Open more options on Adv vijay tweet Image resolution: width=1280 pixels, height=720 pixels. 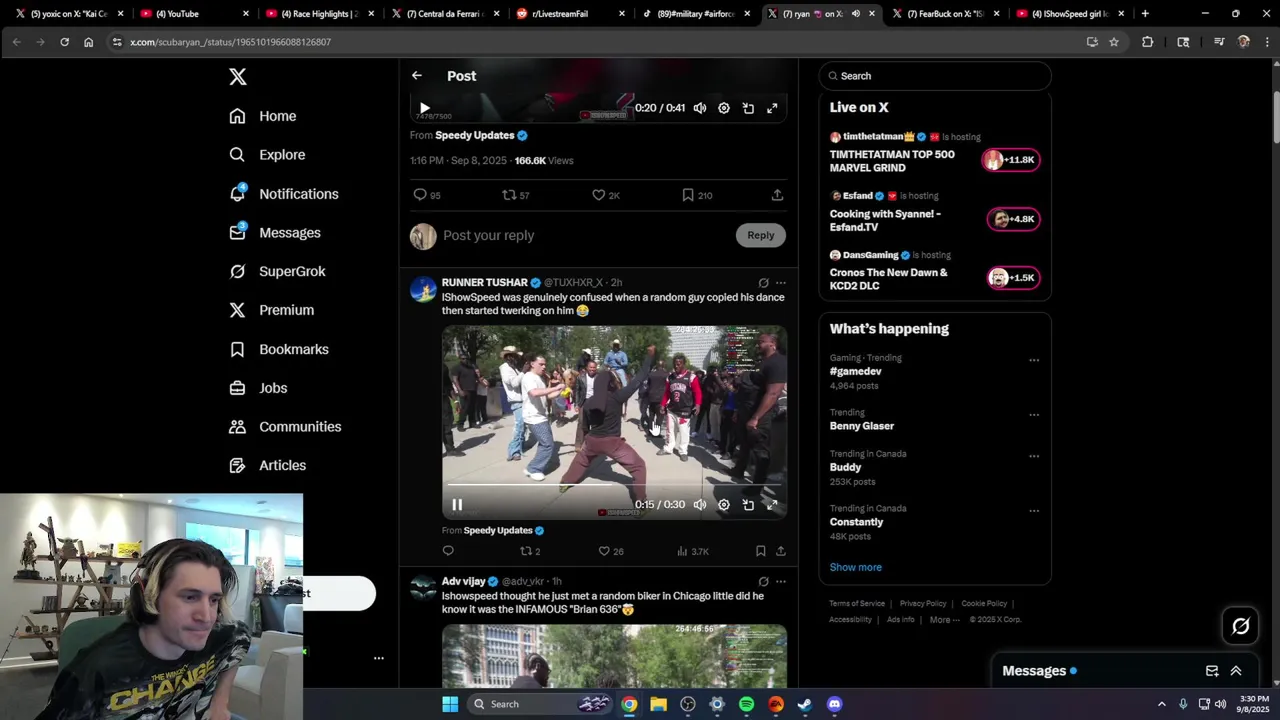[781, 581]
